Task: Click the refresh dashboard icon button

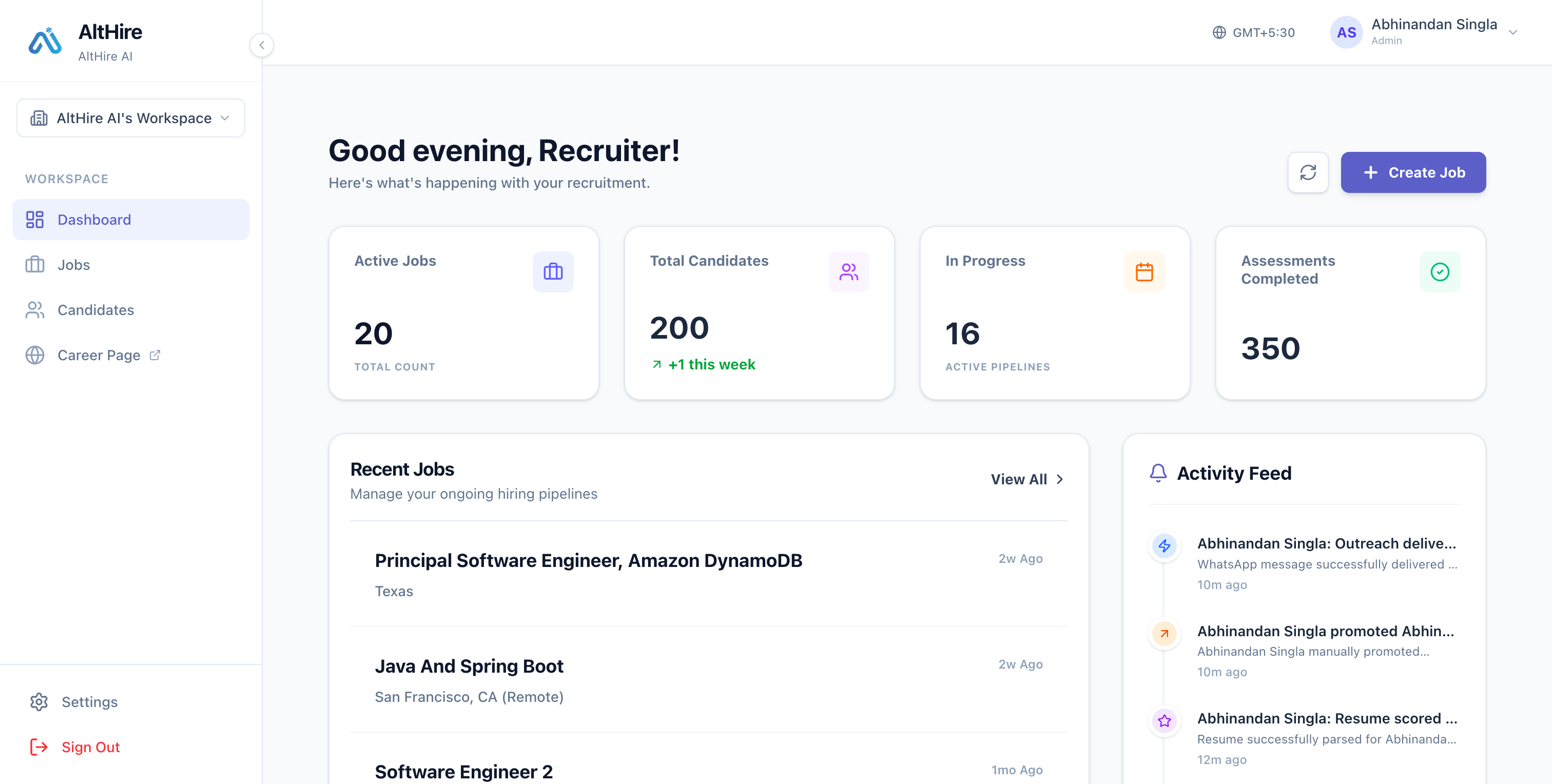Action: pyautogui.click(x=1308, y=173)
